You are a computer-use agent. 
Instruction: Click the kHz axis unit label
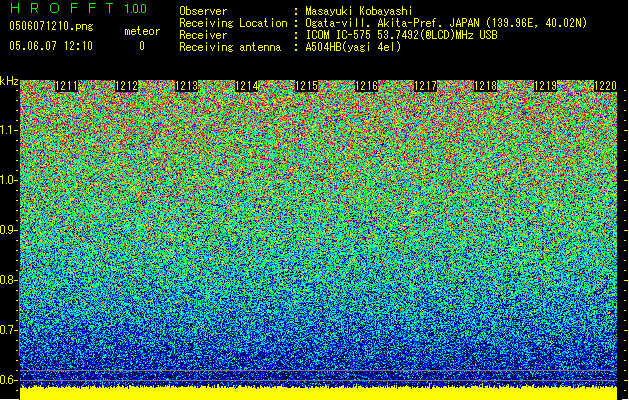(x=9, y=81)
